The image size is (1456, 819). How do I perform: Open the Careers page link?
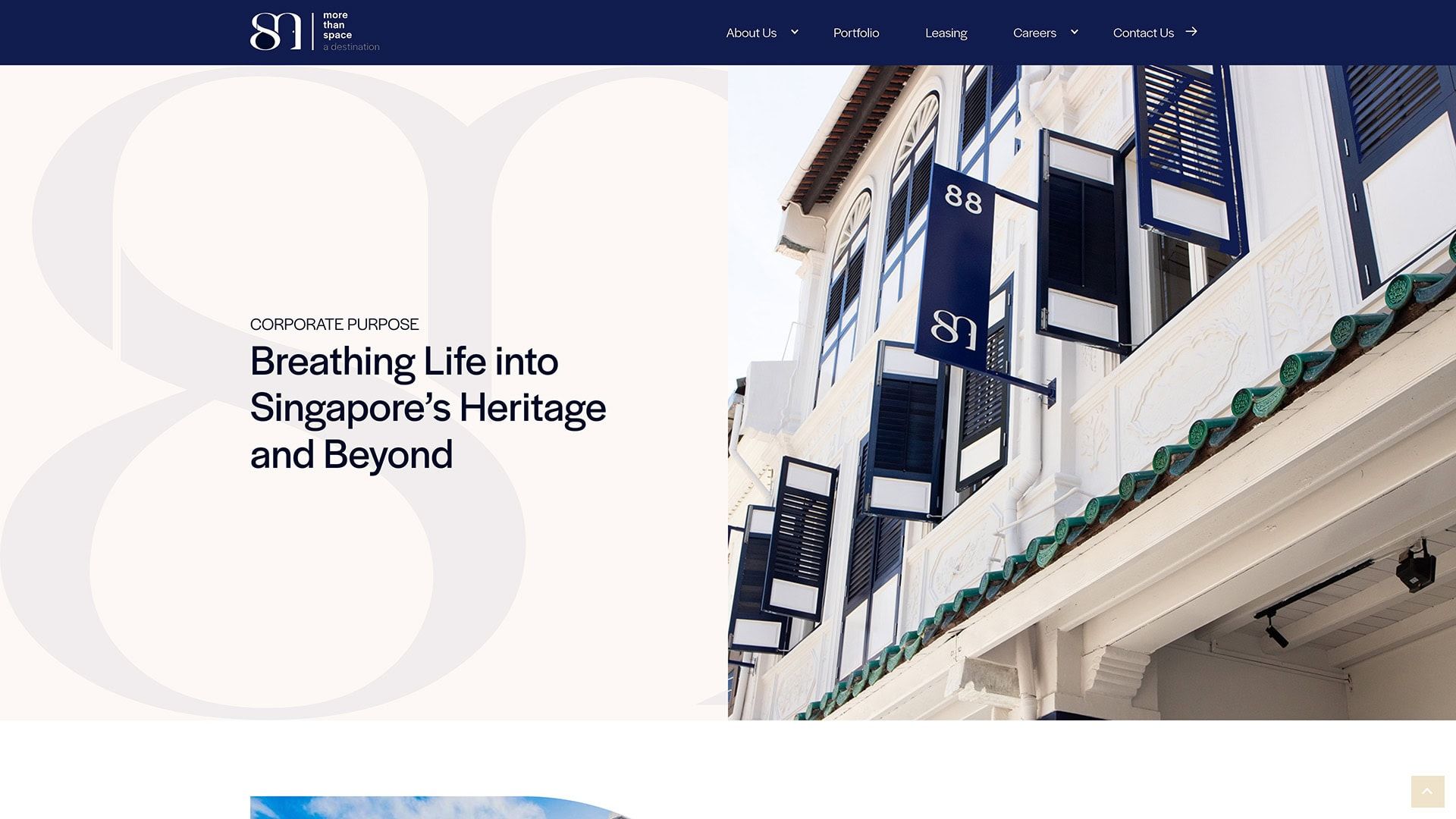tap(1034, 33)
